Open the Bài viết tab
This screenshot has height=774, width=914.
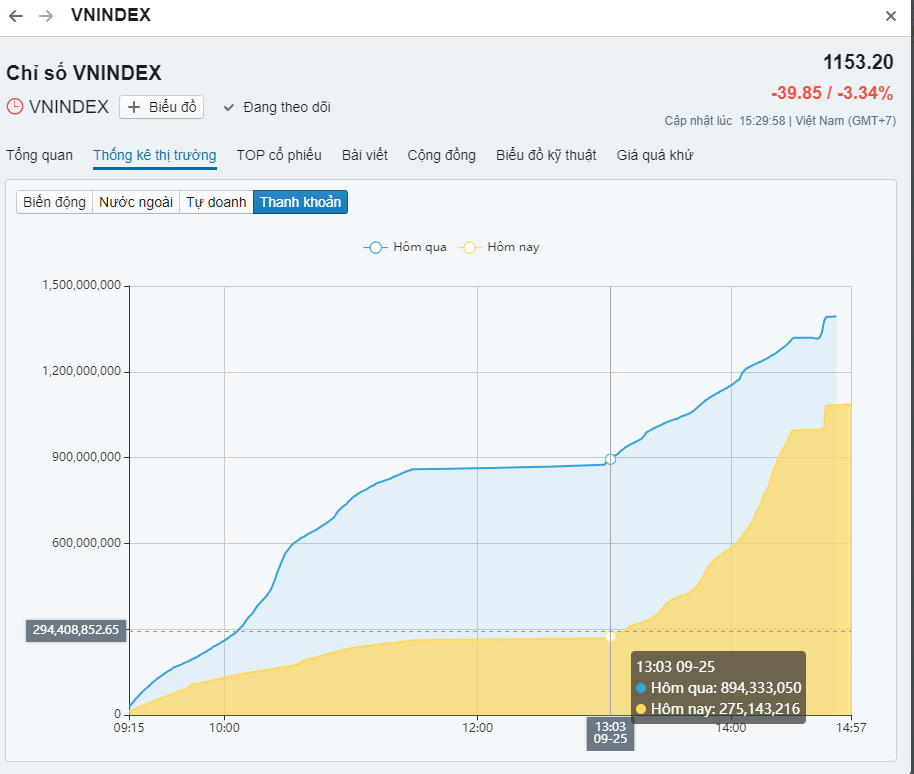tap(364, 155)
